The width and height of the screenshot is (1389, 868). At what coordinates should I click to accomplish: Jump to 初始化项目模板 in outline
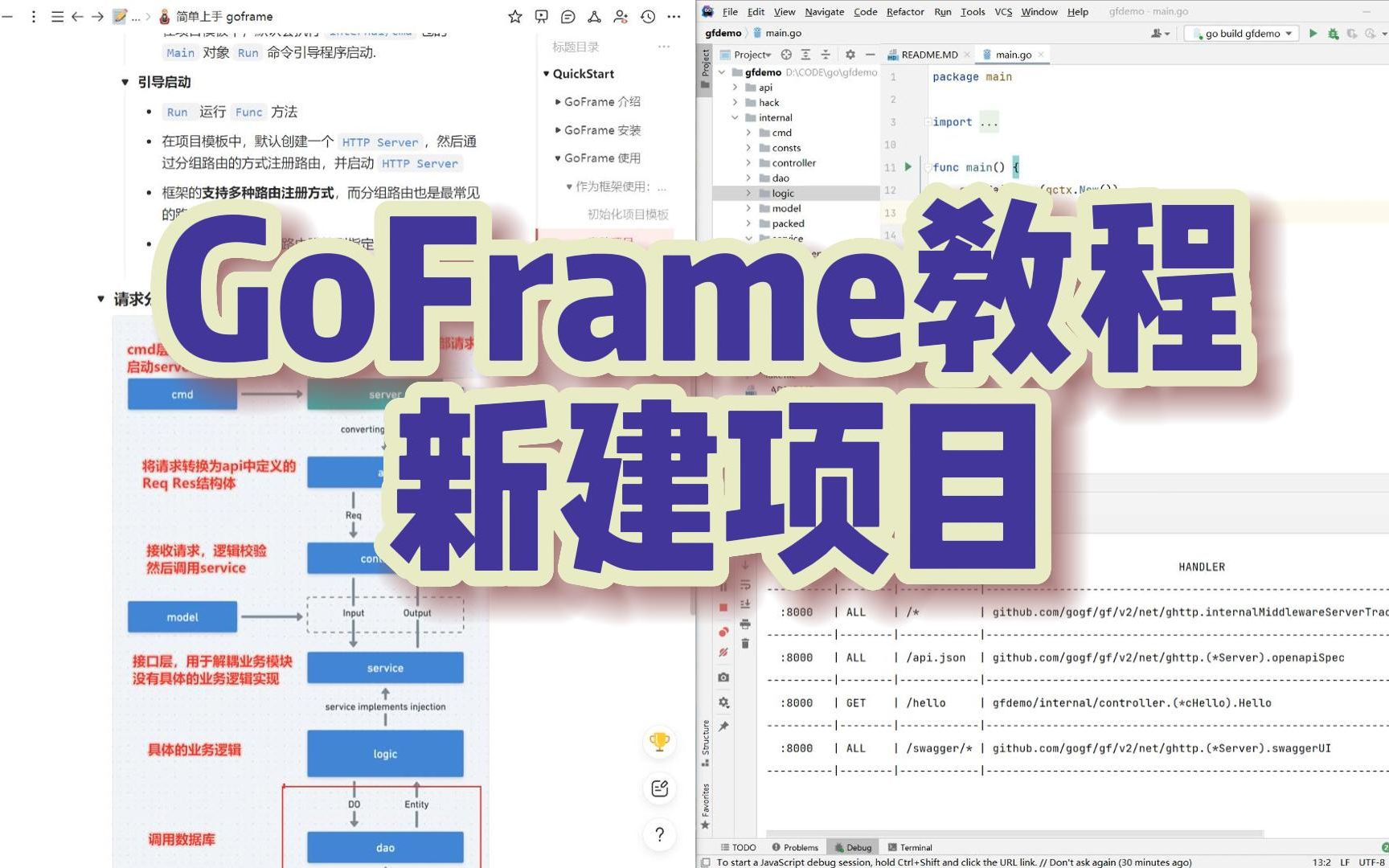click(628, 215)
